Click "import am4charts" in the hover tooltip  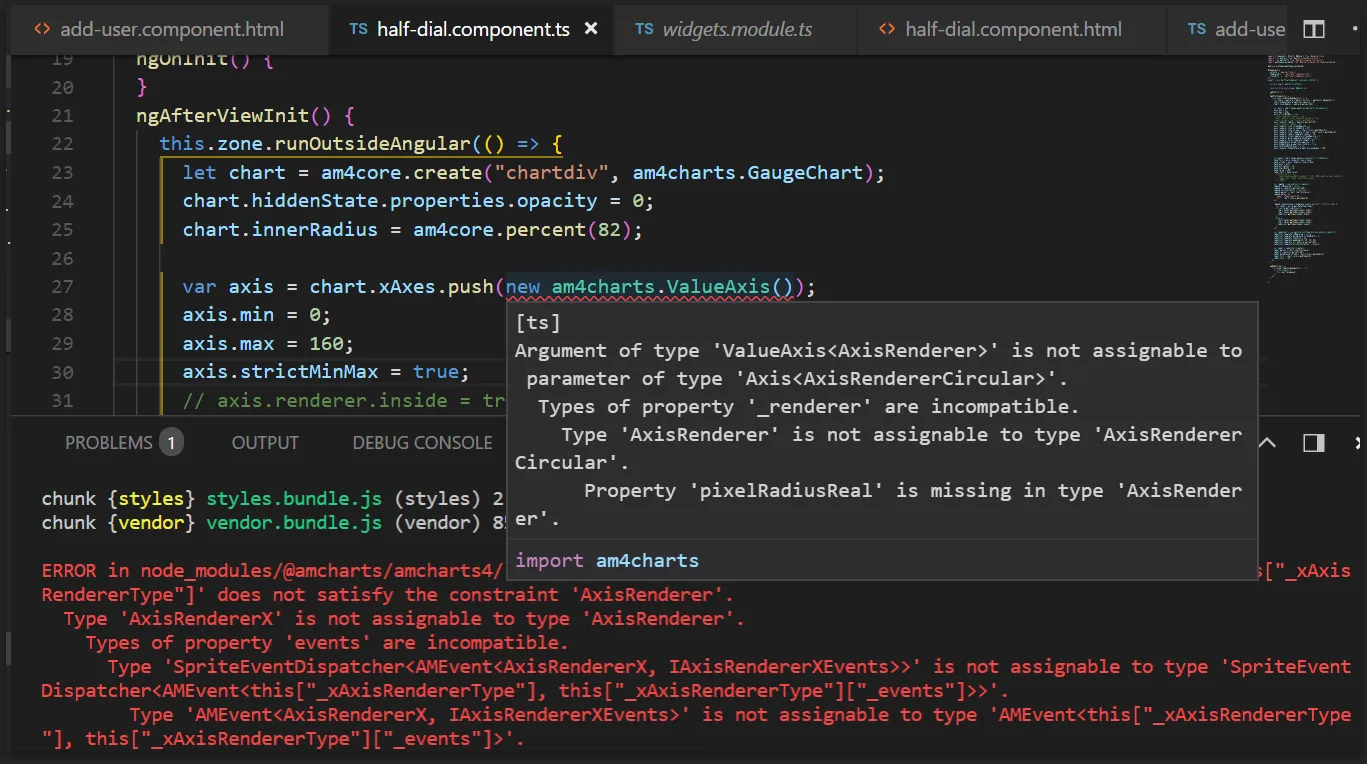tap(607, 560)
